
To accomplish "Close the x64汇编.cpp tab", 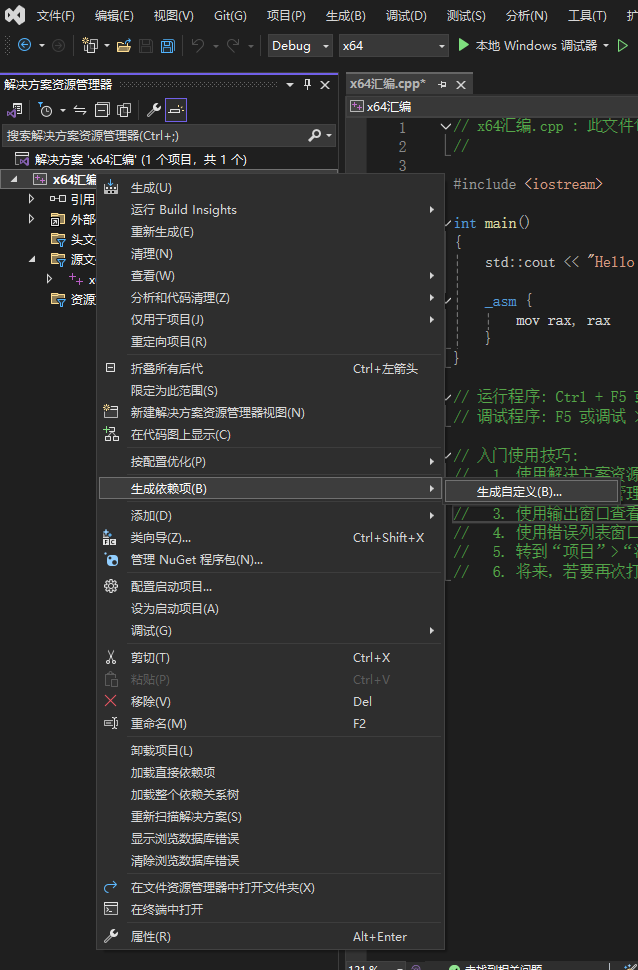I will 461,85.
